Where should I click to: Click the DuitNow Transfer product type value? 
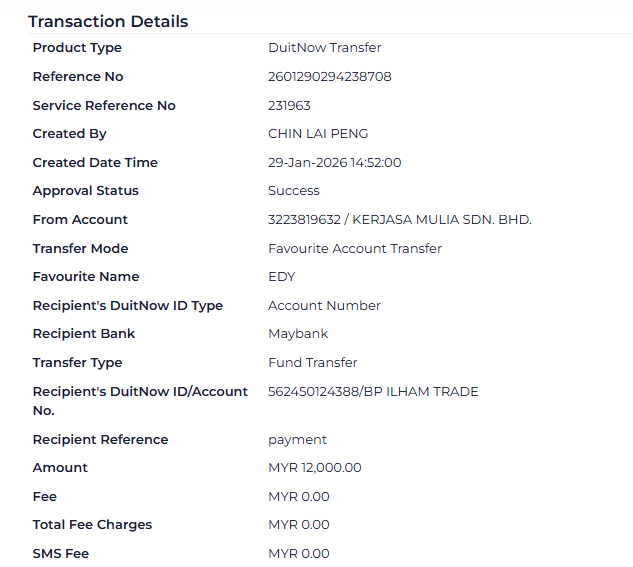(324, 48)
